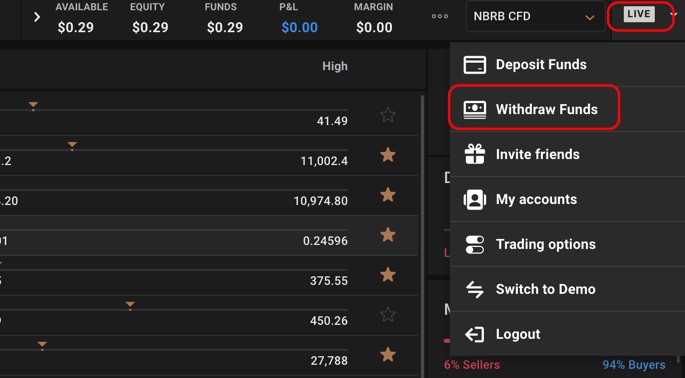Favorite the row with high 41.49
The image size is (685, 378).
click(388, 115)
